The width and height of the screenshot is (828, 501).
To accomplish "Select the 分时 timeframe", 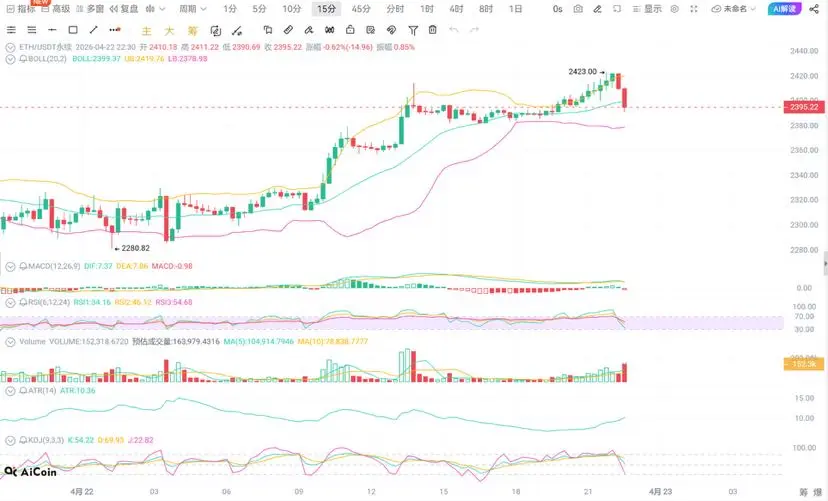I will (x=395, y=9).
